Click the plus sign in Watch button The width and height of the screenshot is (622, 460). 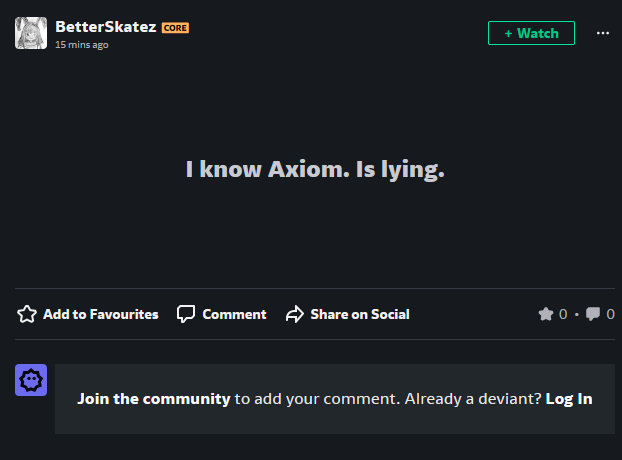(508, 33)
